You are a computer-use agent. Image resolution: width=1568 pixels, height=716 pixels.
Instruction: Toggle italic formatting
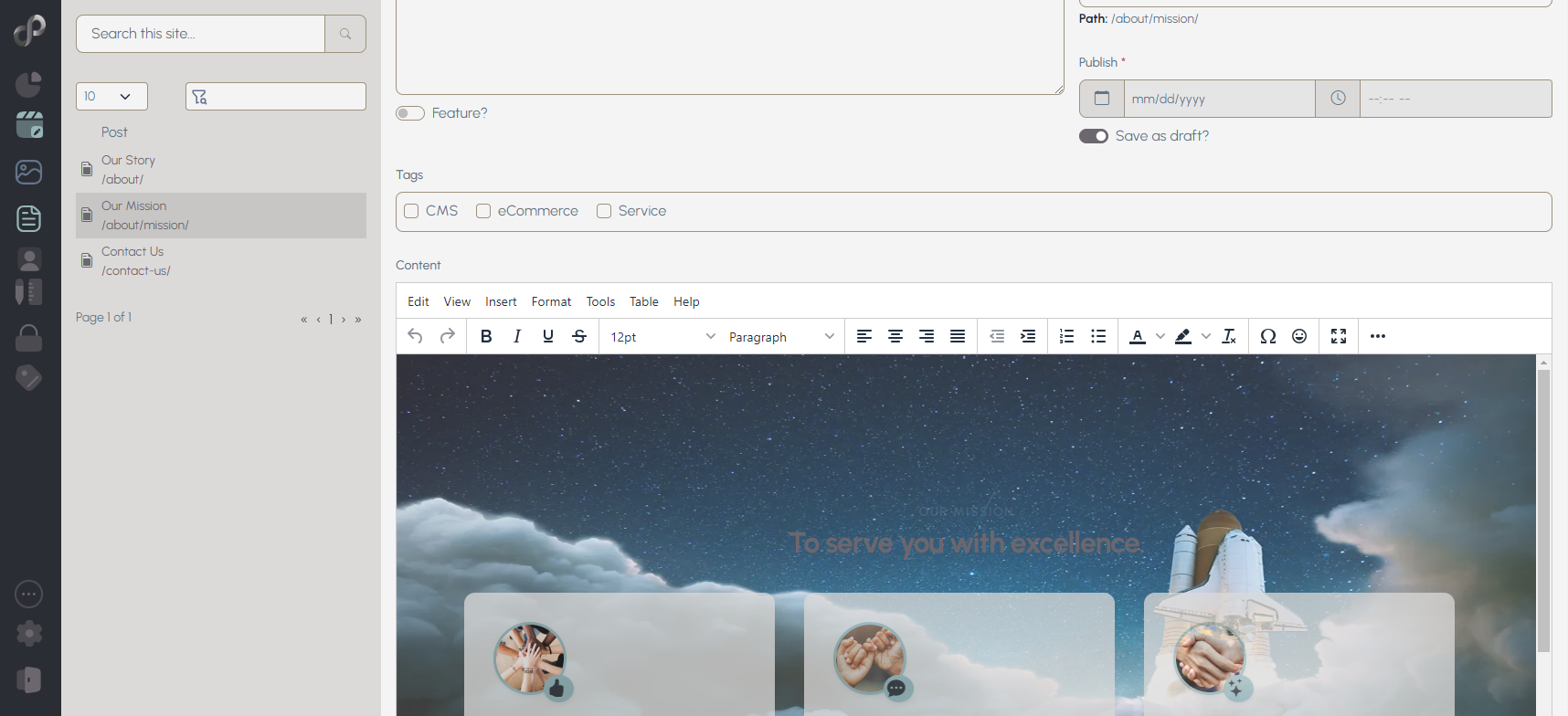(x=517, y=336)
